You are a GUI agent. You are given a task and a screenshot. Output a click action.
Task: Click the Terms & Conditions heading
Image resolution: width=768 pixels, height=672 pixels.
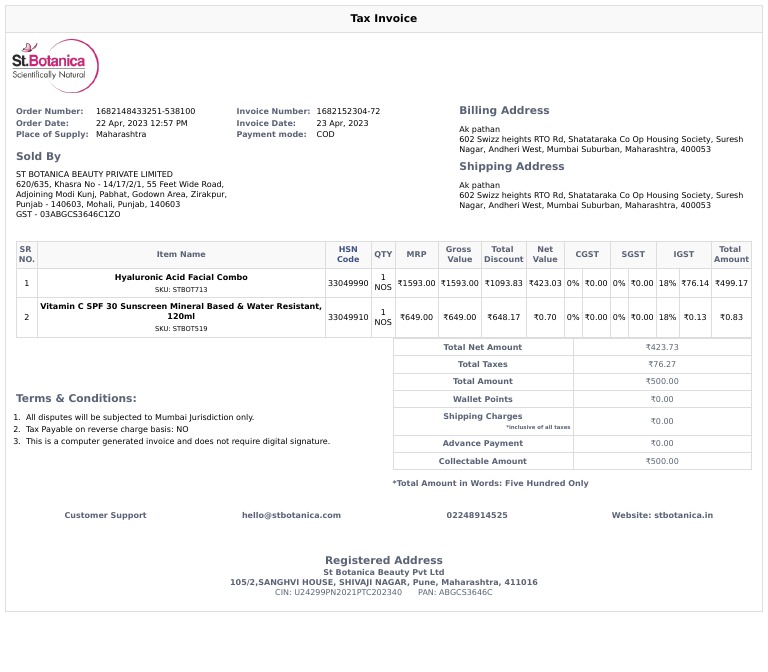pos(76,398)
